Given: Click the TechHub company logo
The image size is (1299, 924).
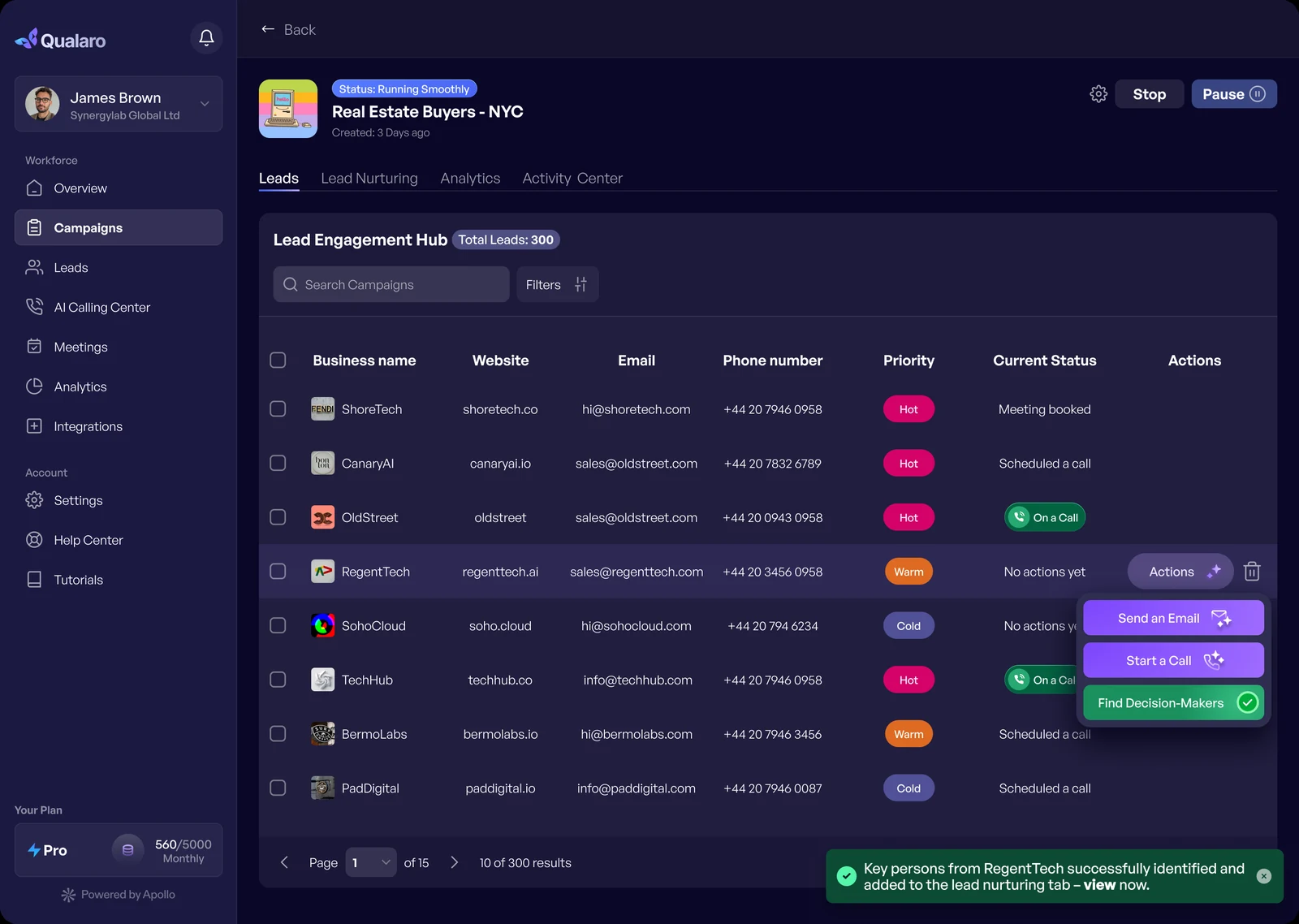Looking at the screenshot, I should [x=322, y=680].
